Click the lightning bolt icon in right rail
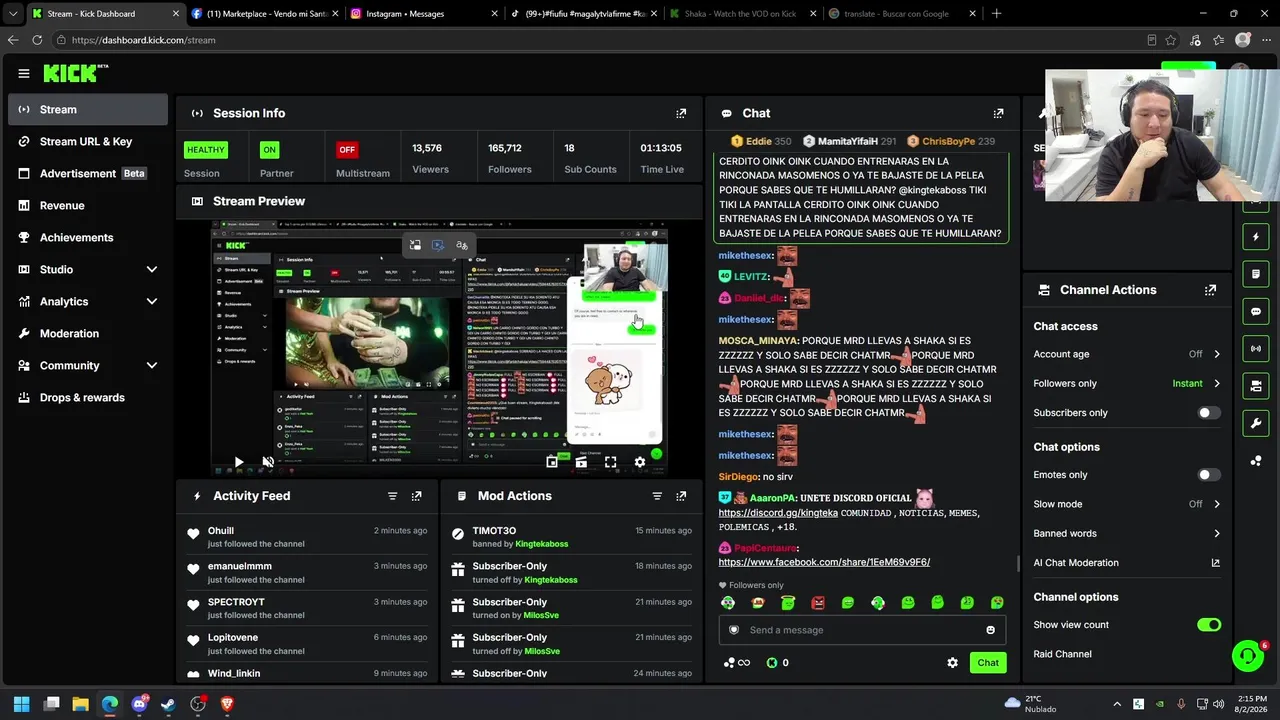The image size is (1280, 720). (1256, 237)
